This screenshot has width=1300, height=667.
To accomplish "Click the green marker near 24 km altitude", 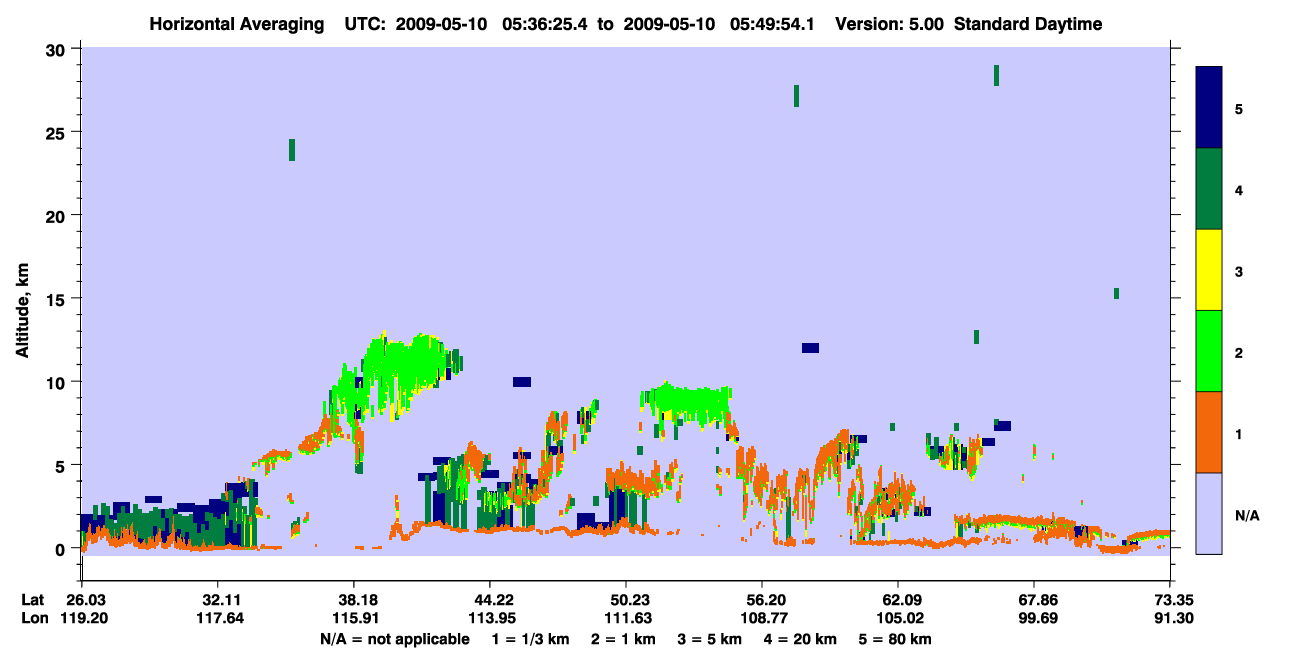I will 292,150.
